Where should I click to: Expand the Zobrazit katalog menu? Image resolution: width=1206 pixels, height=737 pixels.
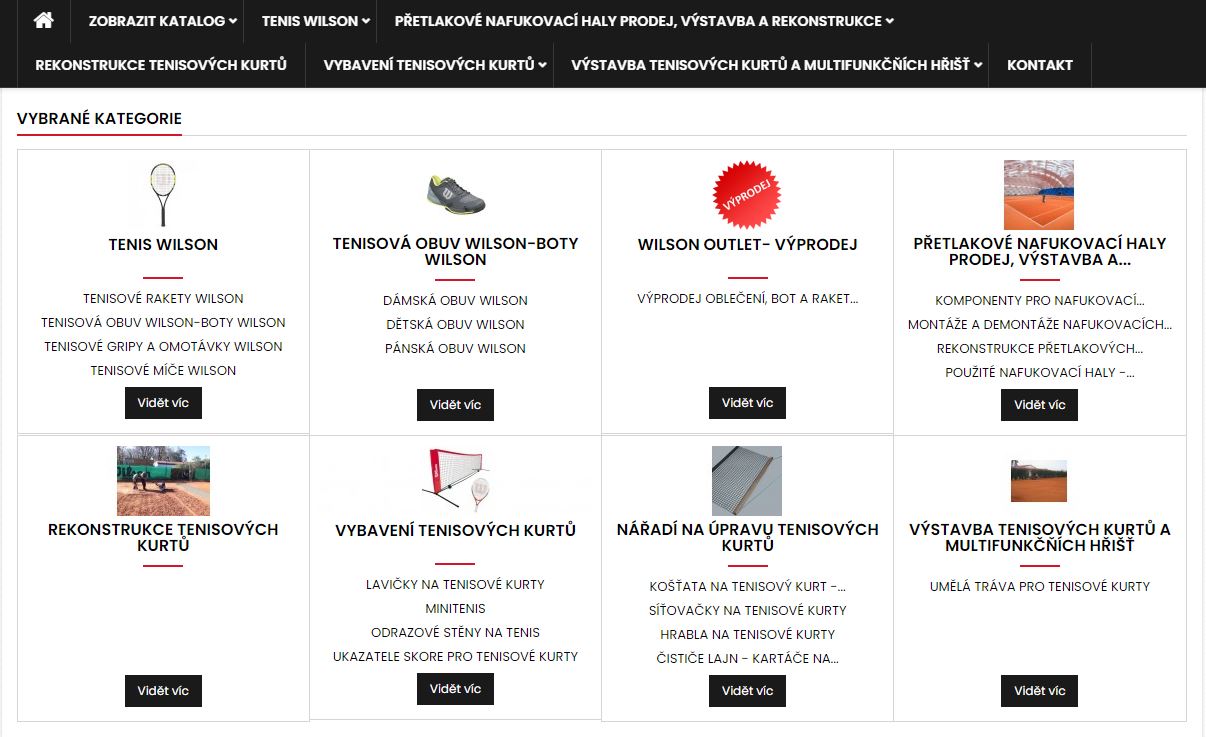[x=162, y=21]
